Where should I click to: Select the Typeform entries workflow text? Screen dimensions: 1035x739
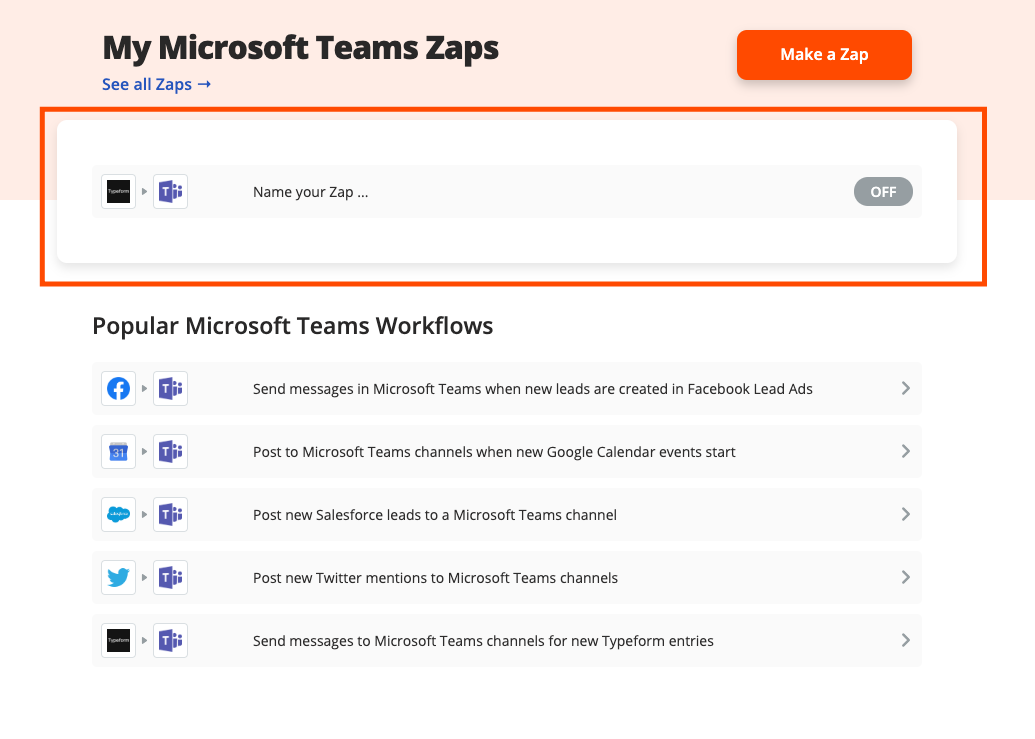click(x=483, y=641)
